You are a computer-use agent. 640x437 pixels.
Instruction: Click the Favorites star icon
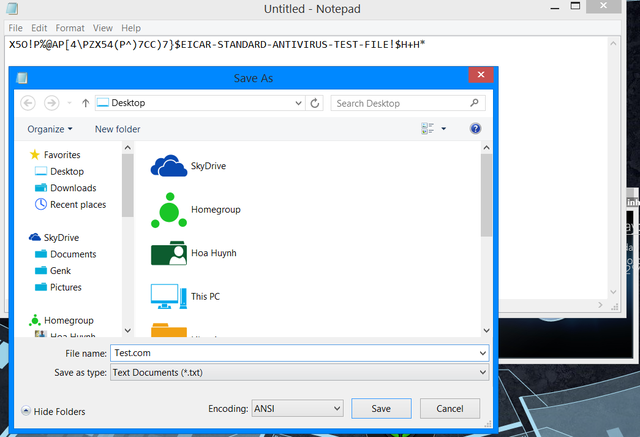click(x=35, y=154)
